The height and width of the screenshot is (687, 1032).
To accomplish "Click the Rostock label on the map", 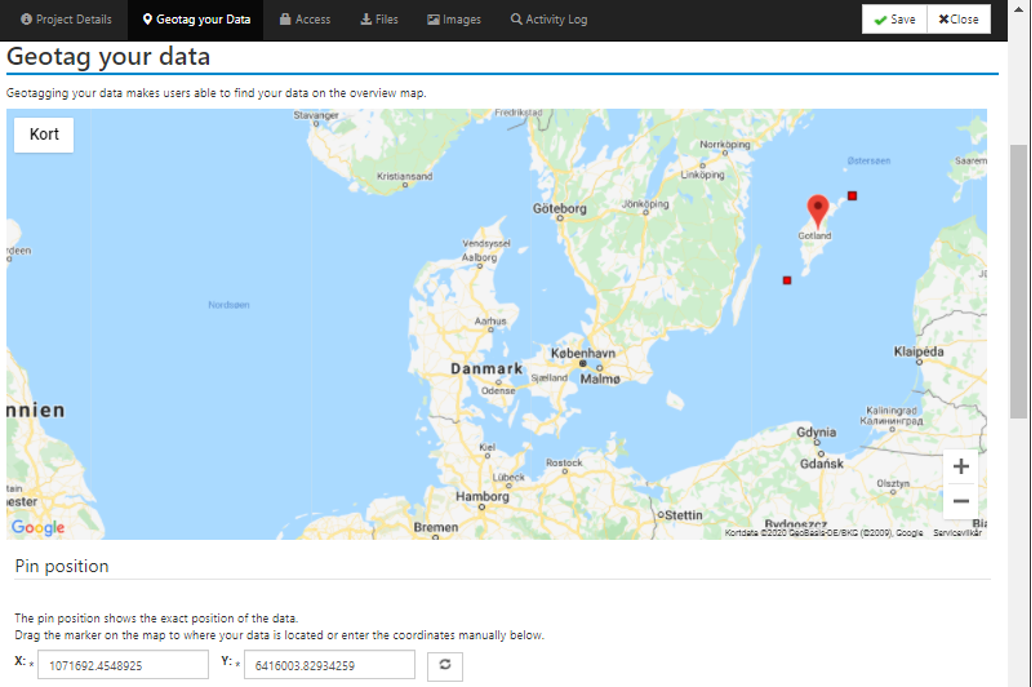I will pyautogui.click(x=564, y=463).
